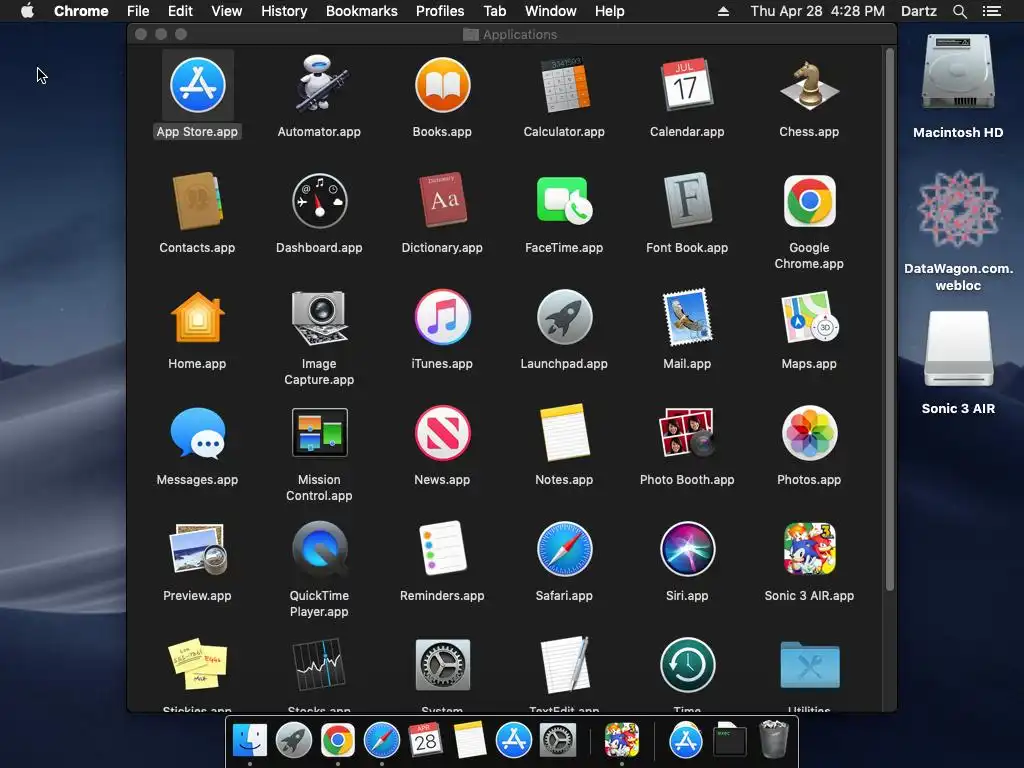The image size is (1024, 768).
Task: Open QuickTime Player.app icon
Action: 319,549
